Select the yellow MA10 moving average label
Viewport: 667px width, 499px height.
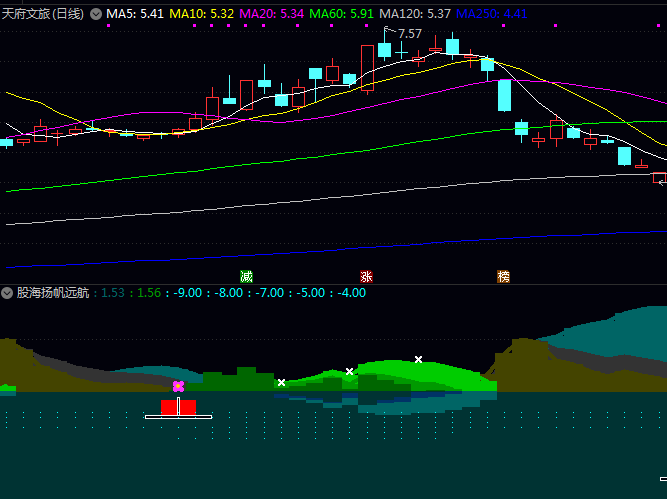click(x=202, y=14)
